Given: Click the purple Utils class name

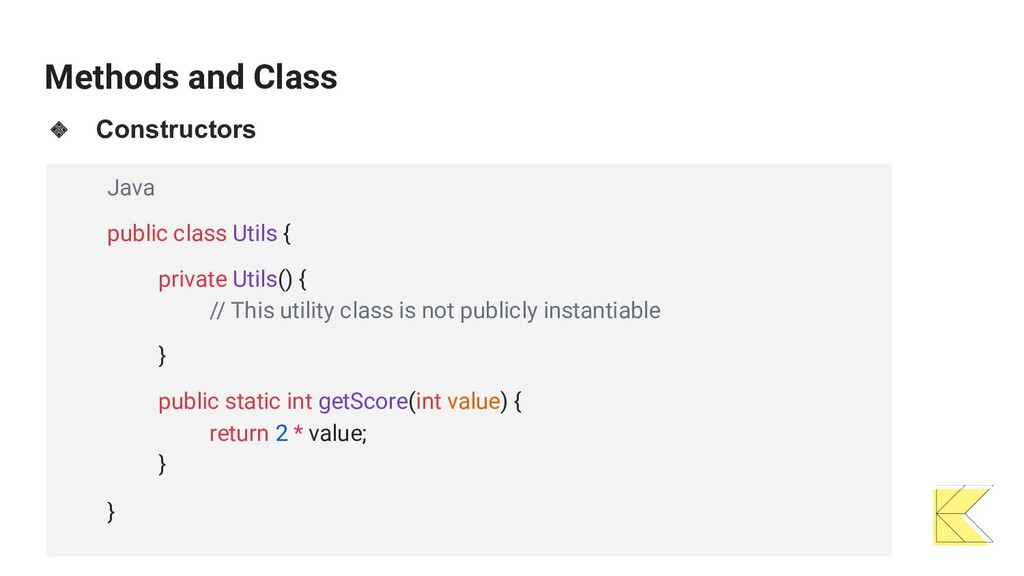Looking at the screenshot, I should tap(255, 233).
